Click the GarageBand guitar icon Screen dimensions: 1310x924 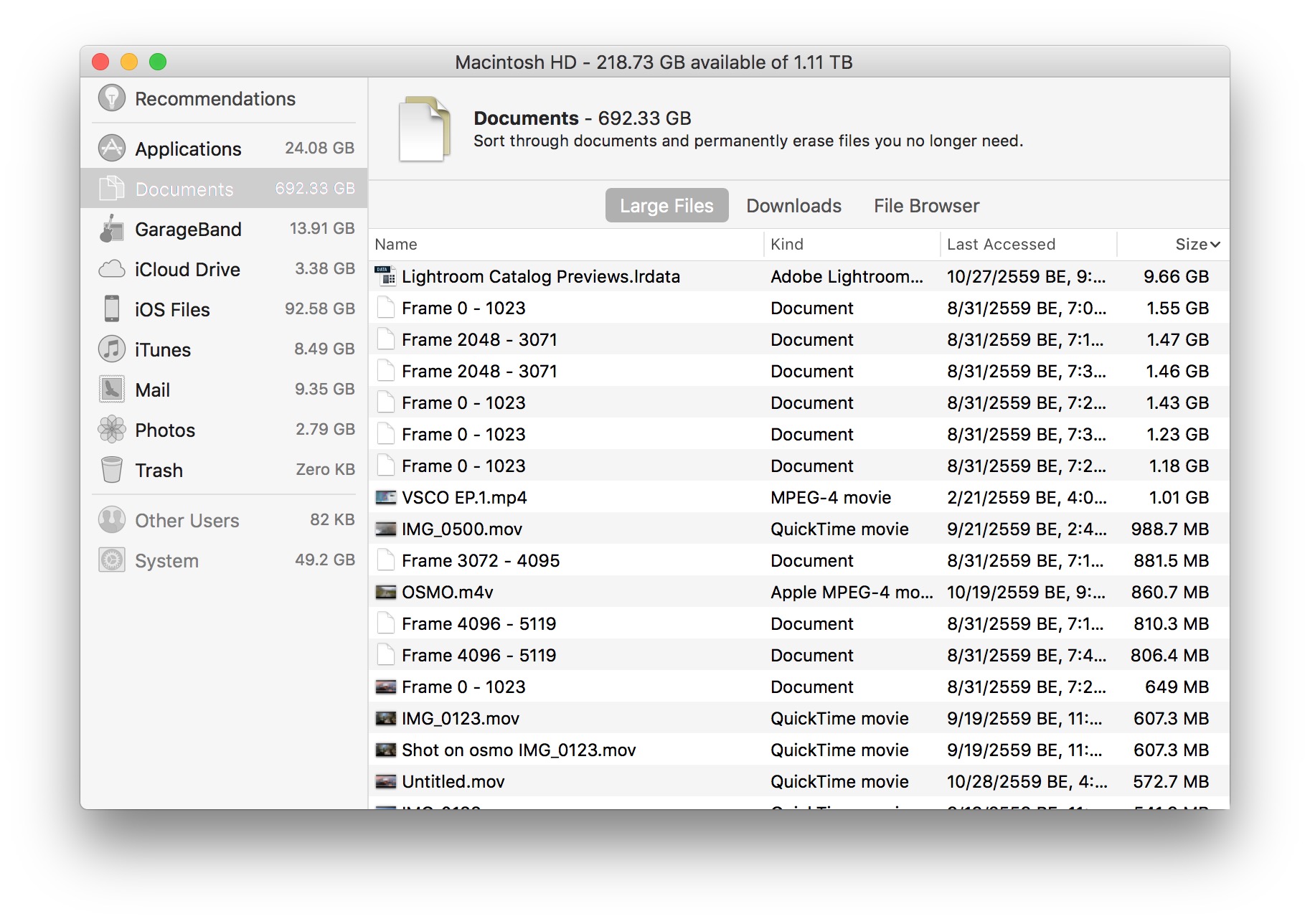(111, 230)
